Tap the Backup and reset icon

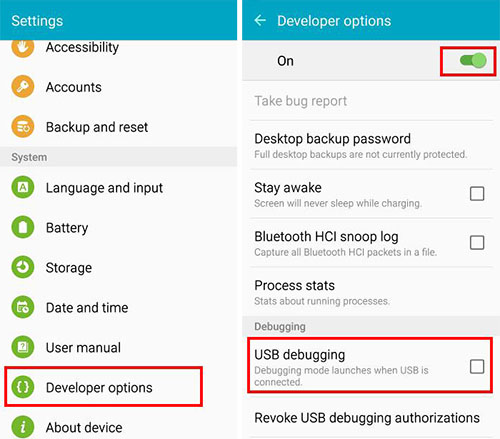(x=23, y=127)
